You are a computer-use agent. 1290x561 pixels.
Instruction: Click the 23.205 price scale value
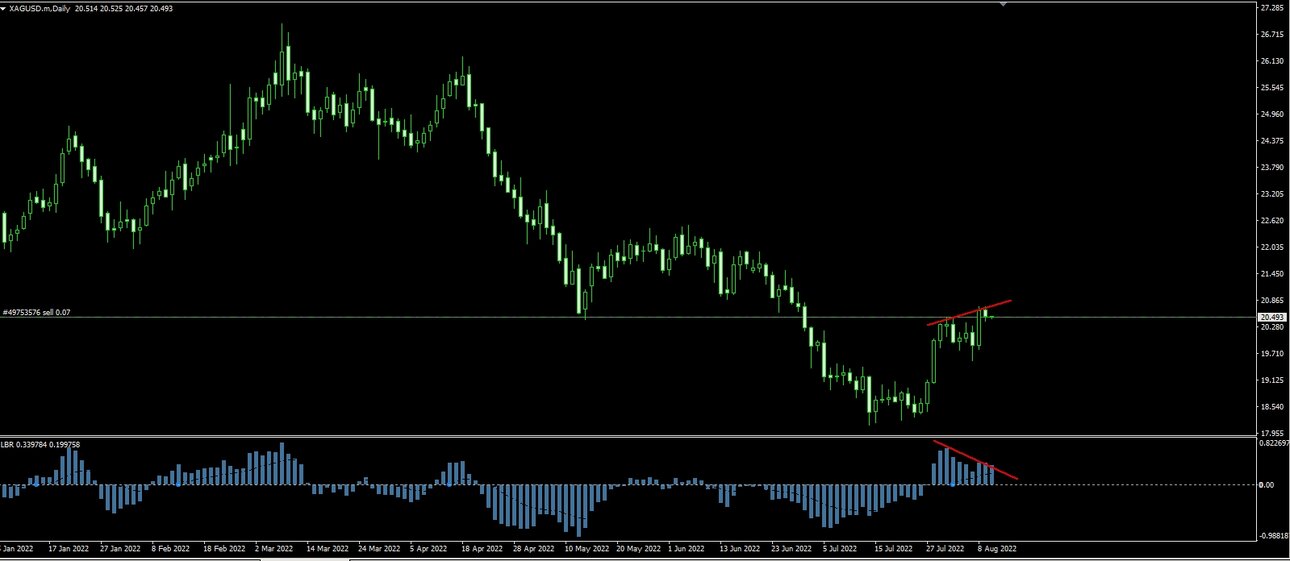click(x=1272, y=194)
